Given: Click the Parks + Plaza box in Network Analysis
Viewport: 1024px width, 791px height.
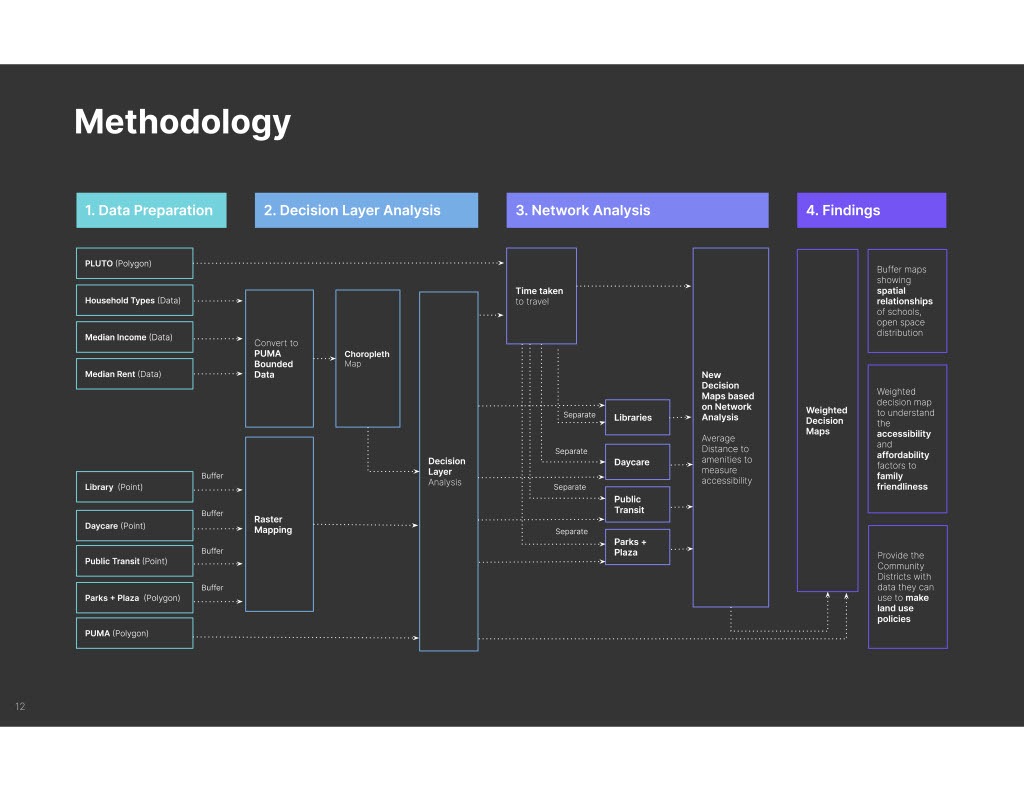Looking at the screenshot, I should 637,547.
